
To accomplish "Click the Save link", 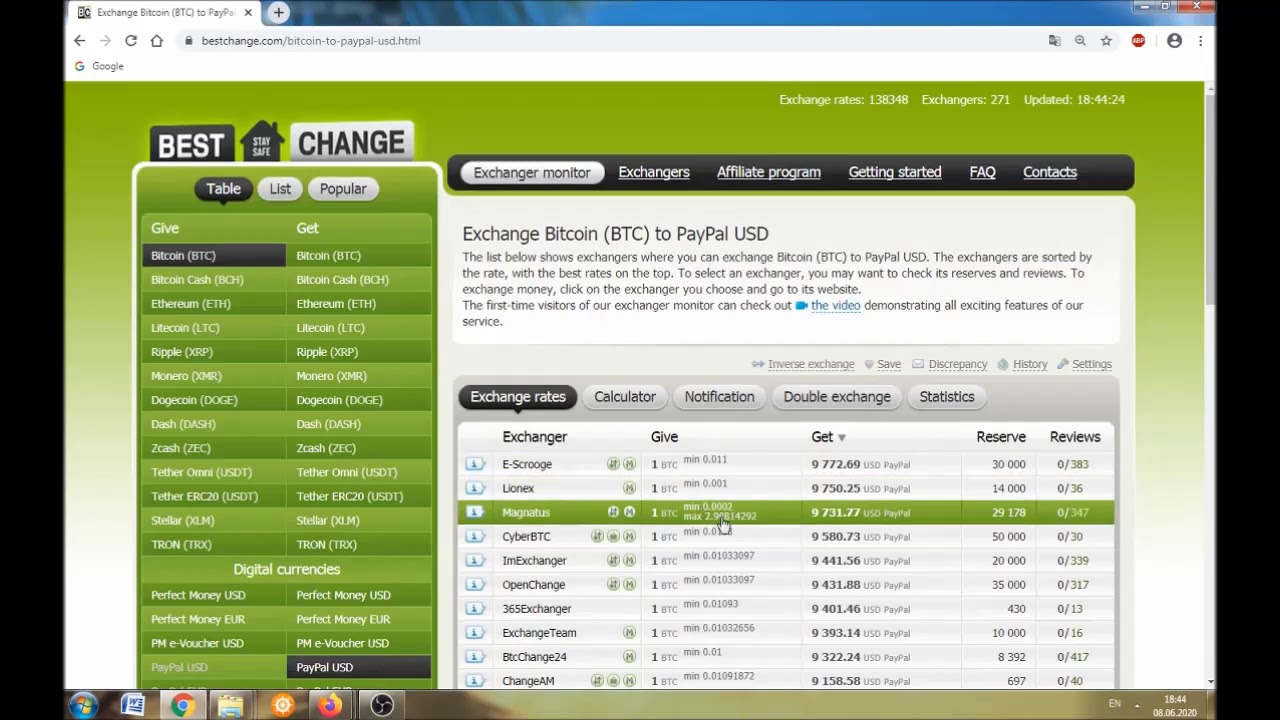I will [889, 364].
